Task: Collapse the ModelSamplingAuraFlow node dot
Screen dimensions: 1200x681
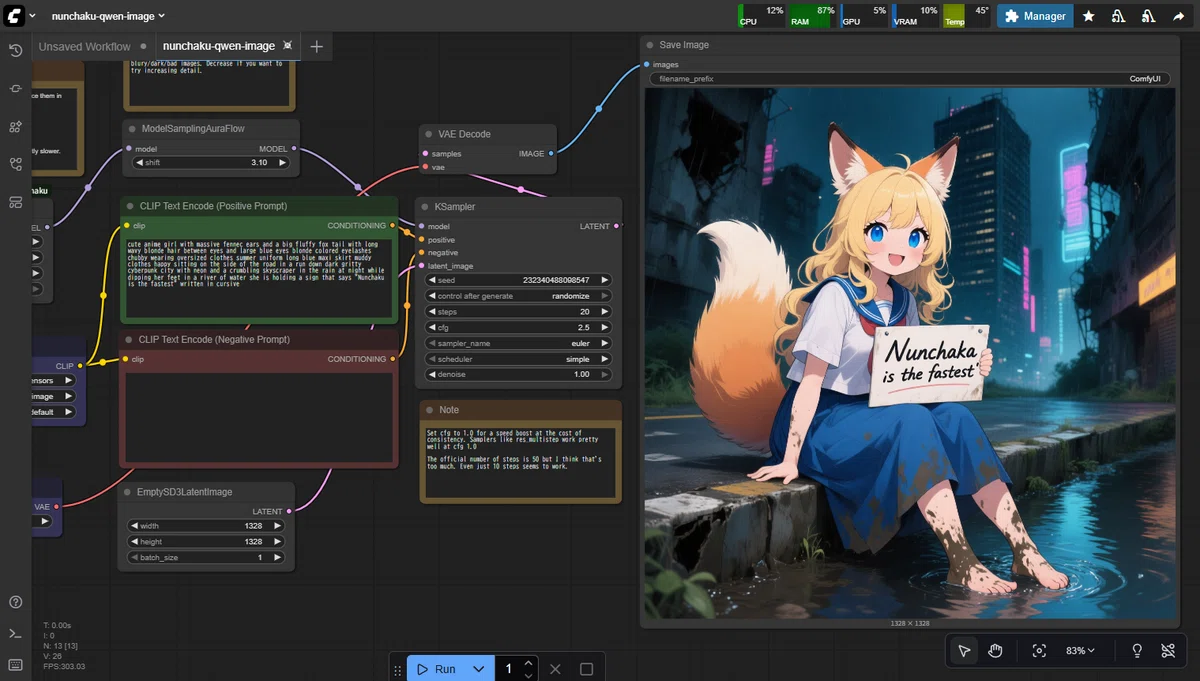Action: pos(132,128)
